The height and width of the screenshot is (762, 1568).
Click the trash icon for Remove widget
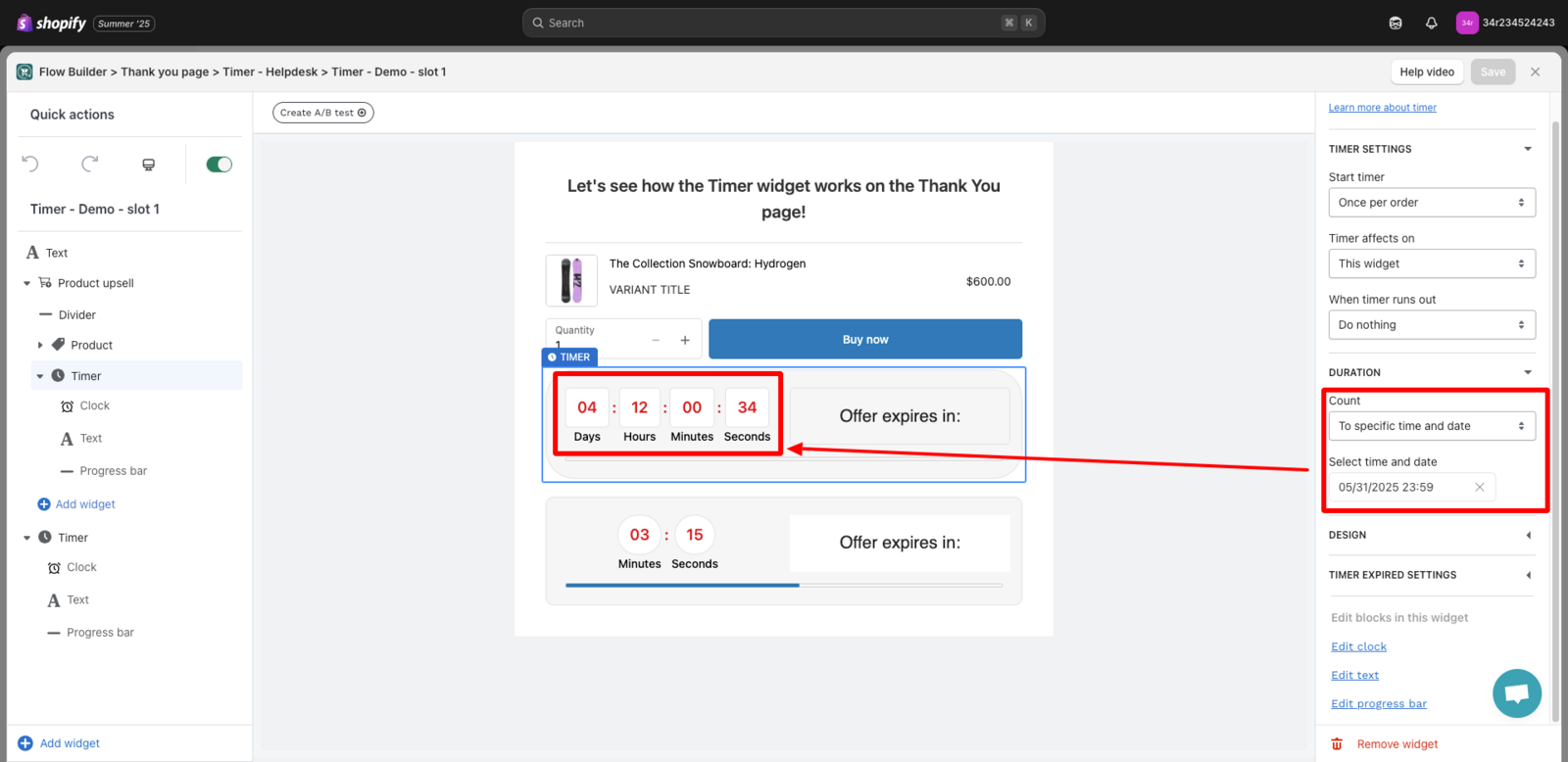click(x=1337, y=744)
